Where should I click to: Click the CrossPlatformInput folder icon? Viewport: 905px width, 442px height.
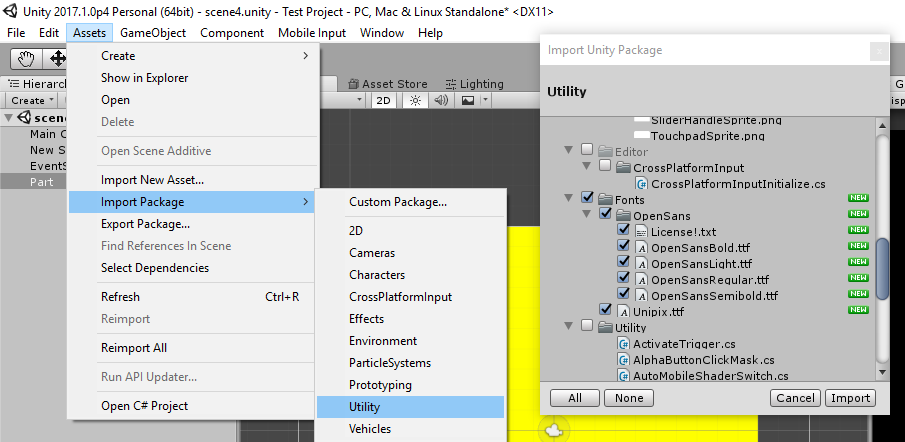623,168
